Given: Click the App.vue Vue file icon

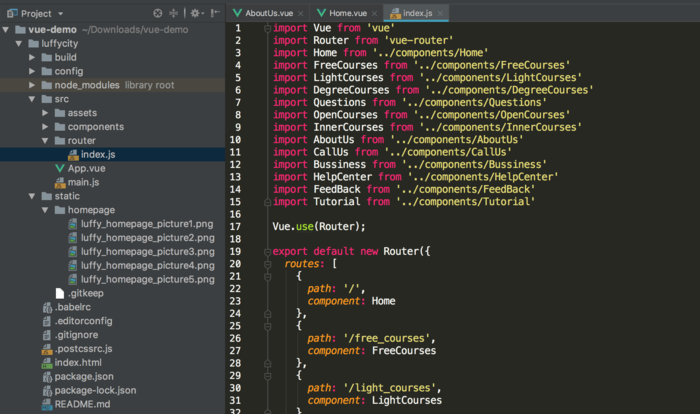Looking at the screenshot, I should point(59,168).
